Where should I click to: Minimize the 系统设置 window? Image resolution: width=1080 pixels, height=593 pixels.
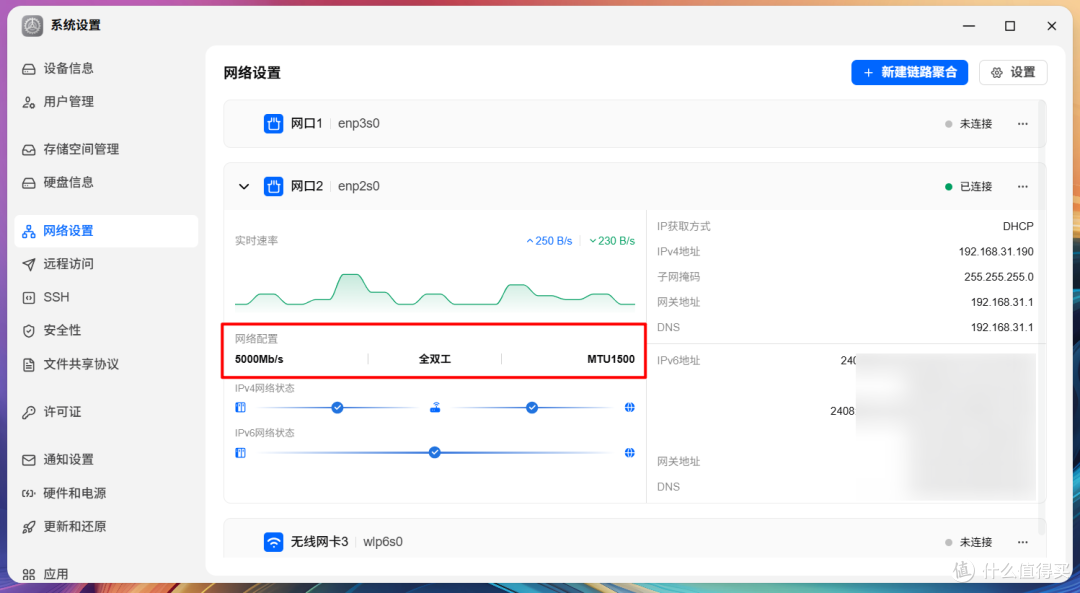pyautogui.click(x=969, y=26)
